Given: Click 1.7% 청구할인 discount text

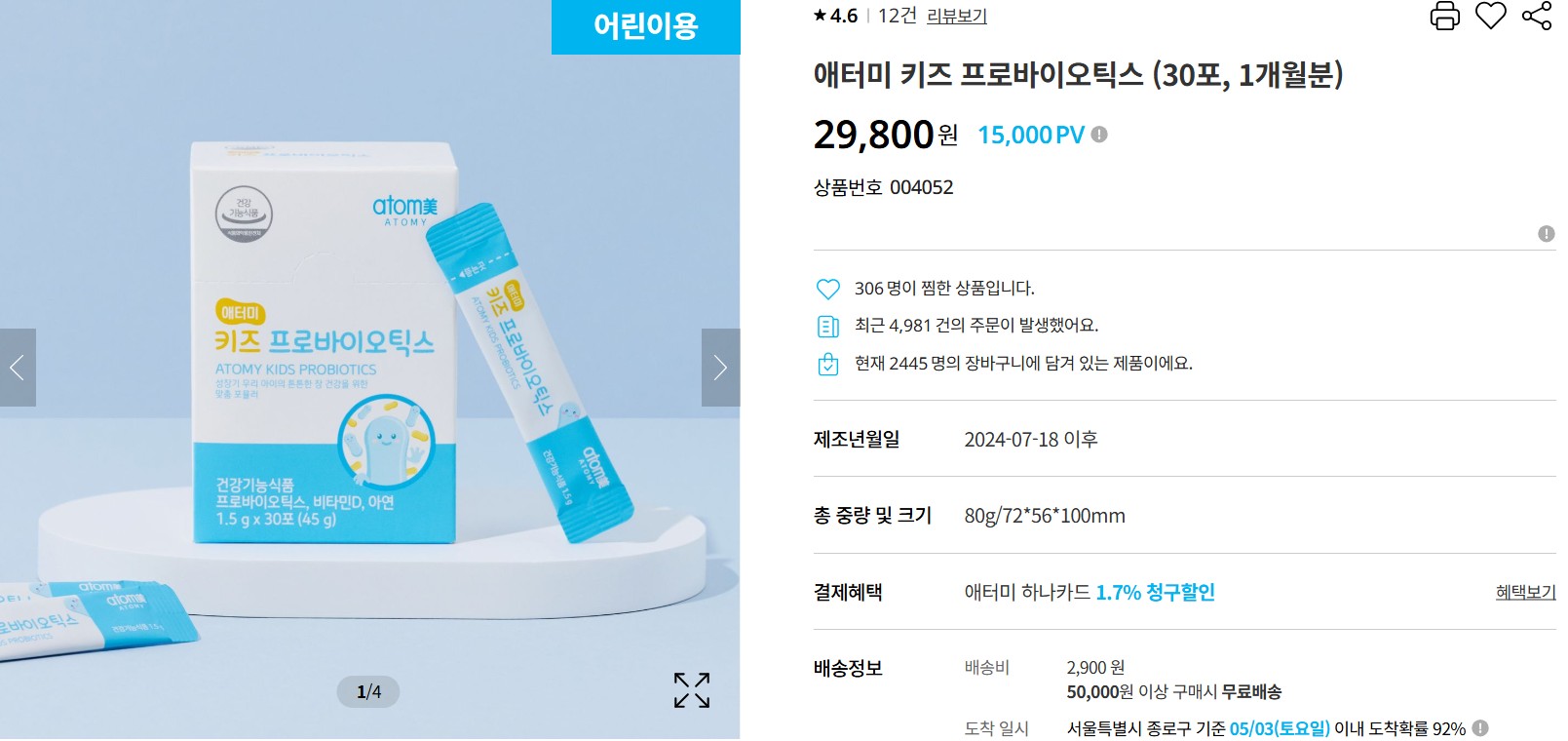Looking at the screenshot, I should click(1156, 592).
